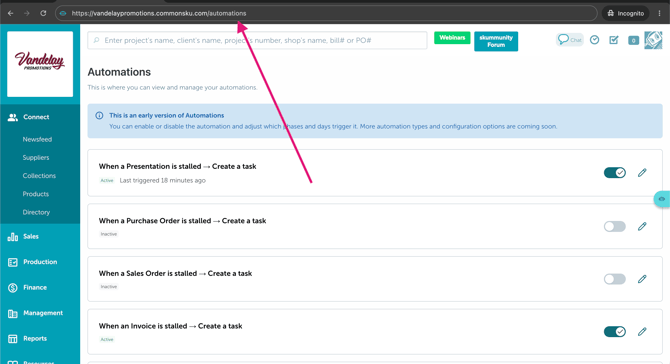Click the browser forward arrow

[x=26, y=13]
